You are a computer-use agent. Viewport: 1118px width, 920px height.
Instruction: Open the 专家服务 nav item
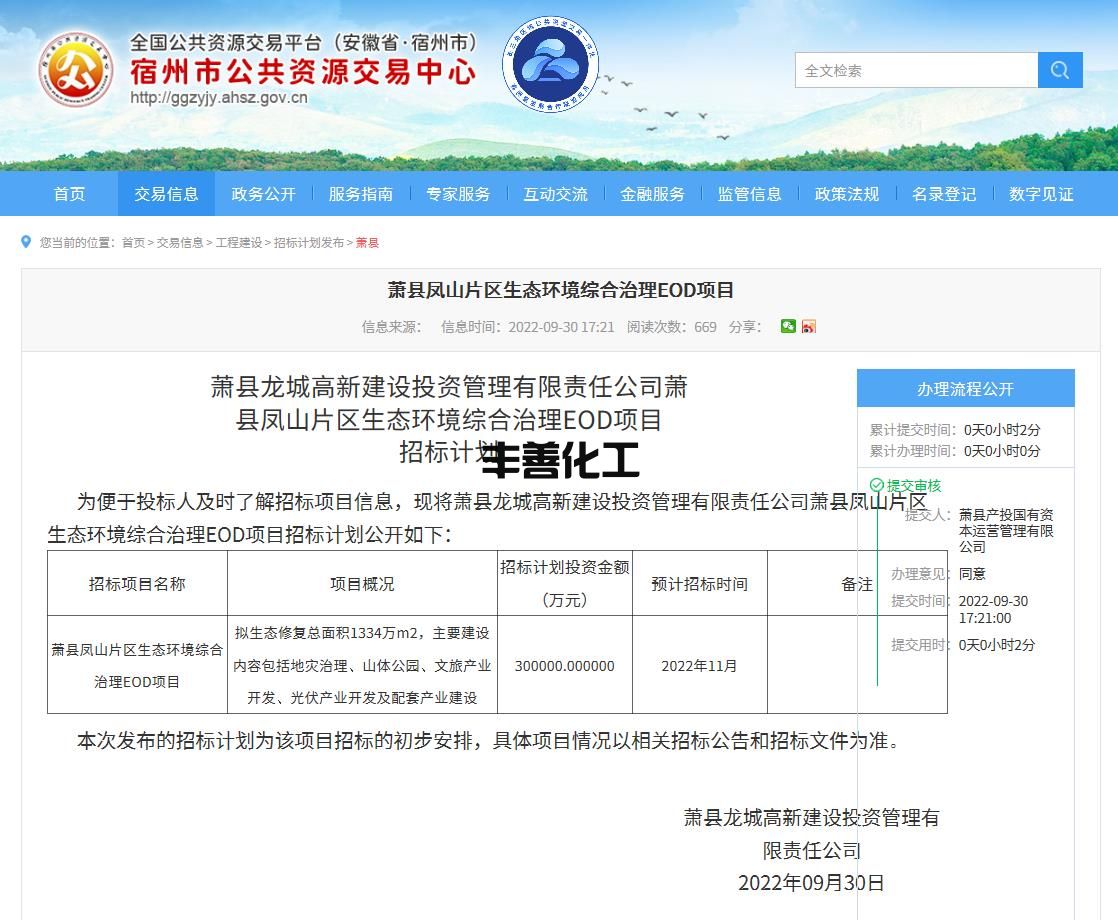pos(458,194)
